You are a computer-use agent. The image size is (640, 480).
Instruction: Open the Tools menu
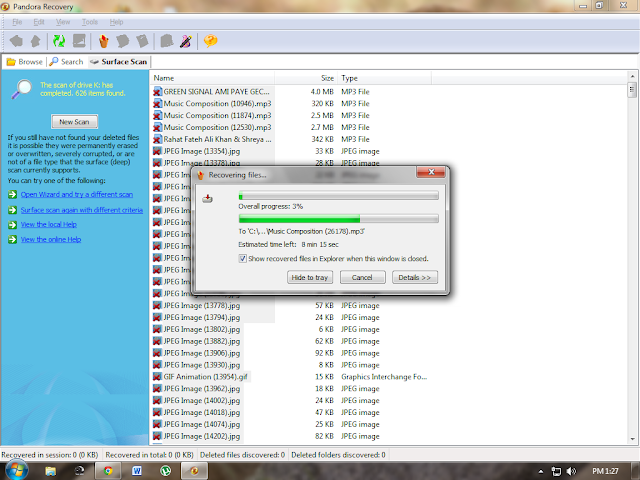(x=90, y=22)
